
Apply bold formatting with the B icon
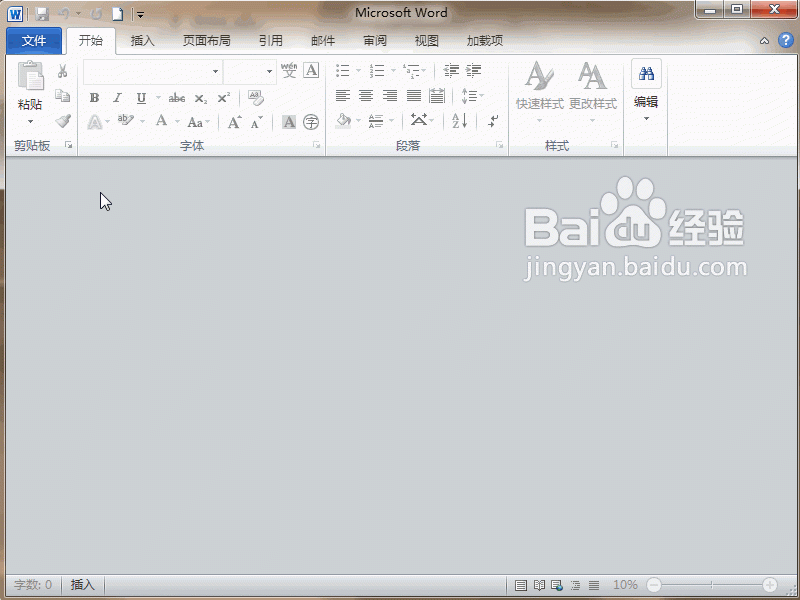tap(95, 97)
